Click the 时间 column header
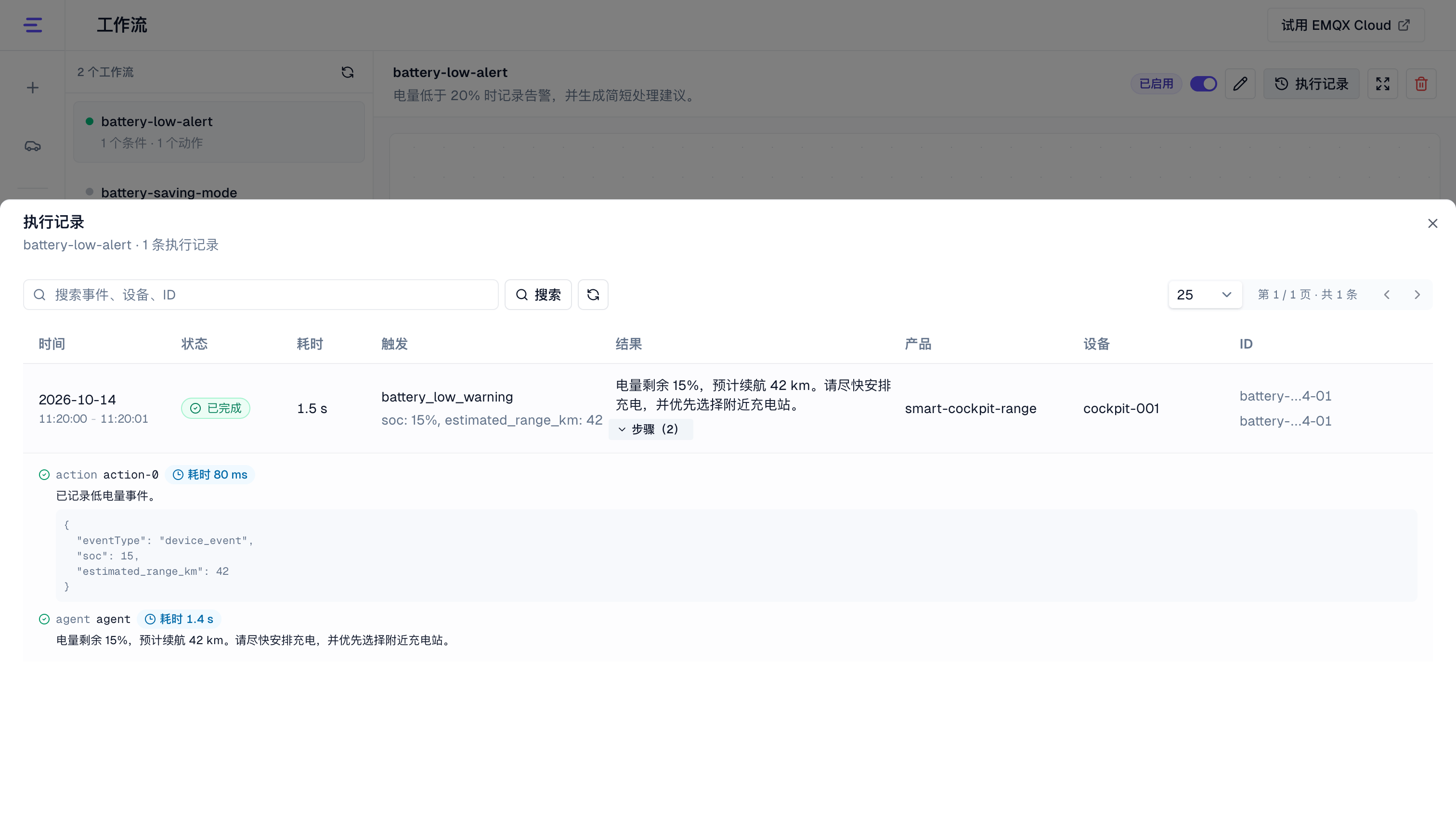The image size is (1456, 830). (x=52, y=344)
